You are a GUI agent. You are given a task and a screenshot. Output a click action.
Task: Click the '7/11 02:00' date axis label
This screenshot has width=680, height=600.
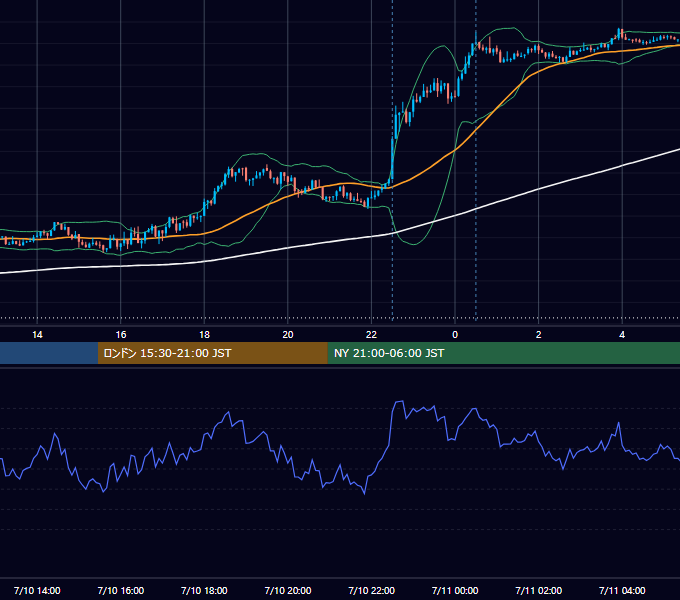pos(539,590)
